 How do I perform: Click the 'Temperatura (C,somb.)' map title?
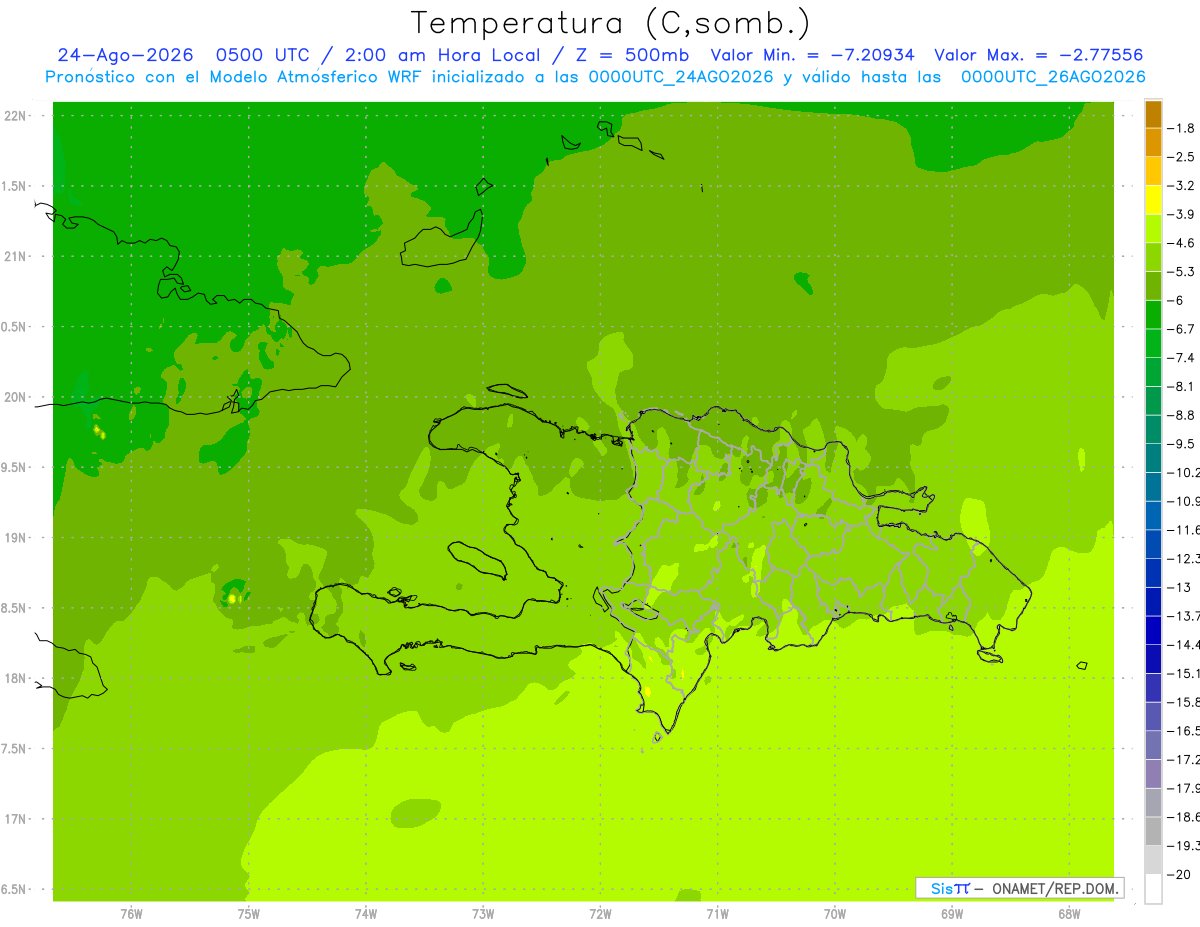611,23
